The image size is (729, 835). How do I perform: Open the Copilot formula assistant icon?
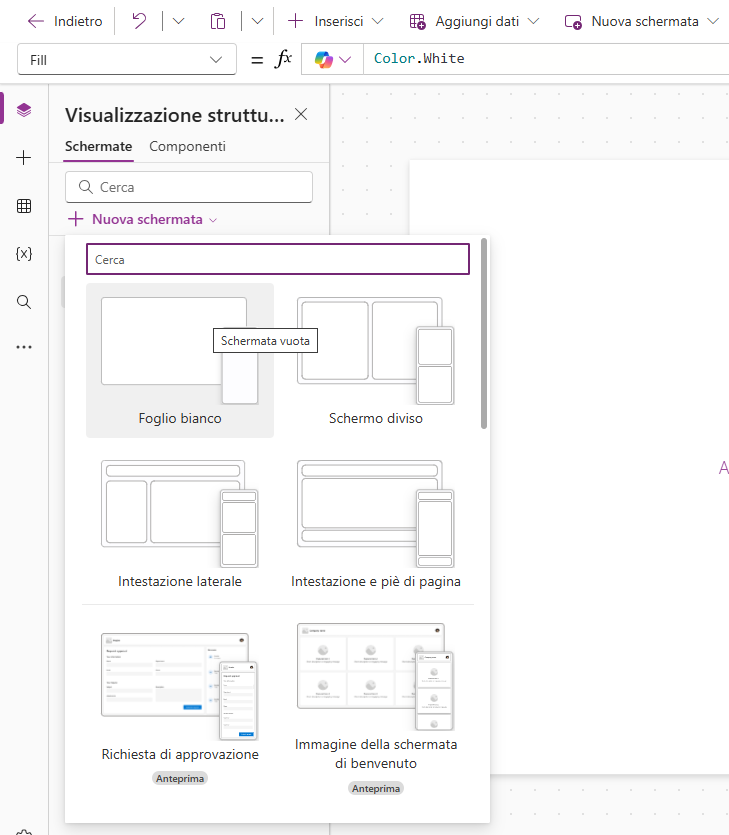pyautogui.click(x=324, y=59)
